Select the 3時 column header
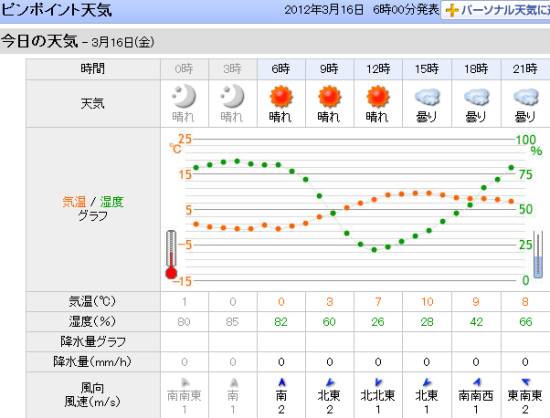 click(233, 69)
